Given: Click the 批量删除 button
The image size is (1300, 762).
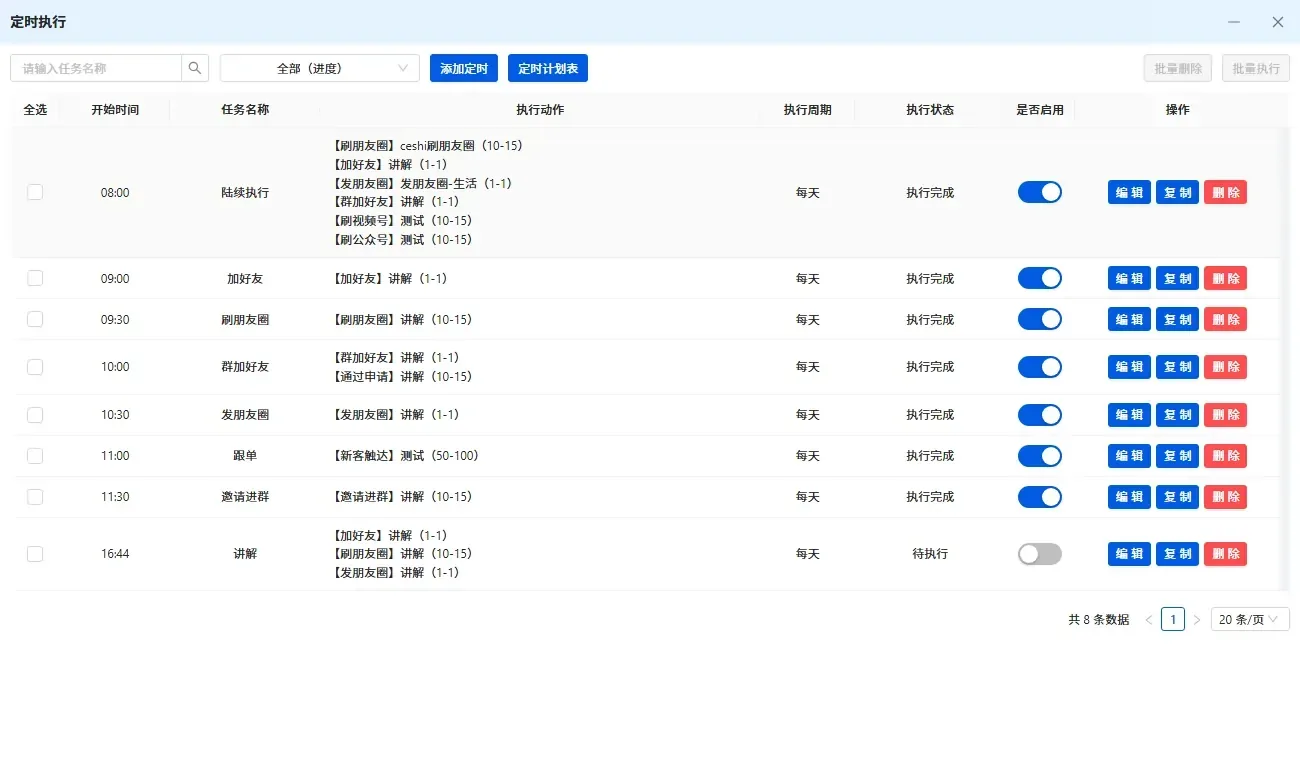Looking at the screenshot, I should [1178, 68].
